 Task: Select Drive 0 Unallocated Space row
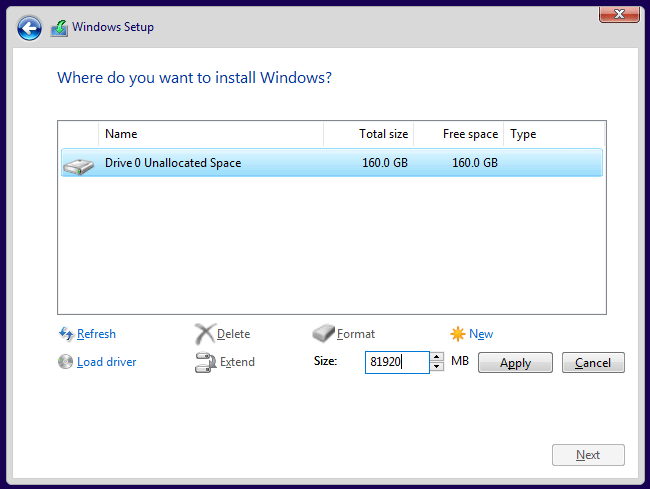click(x=330, y=163)
